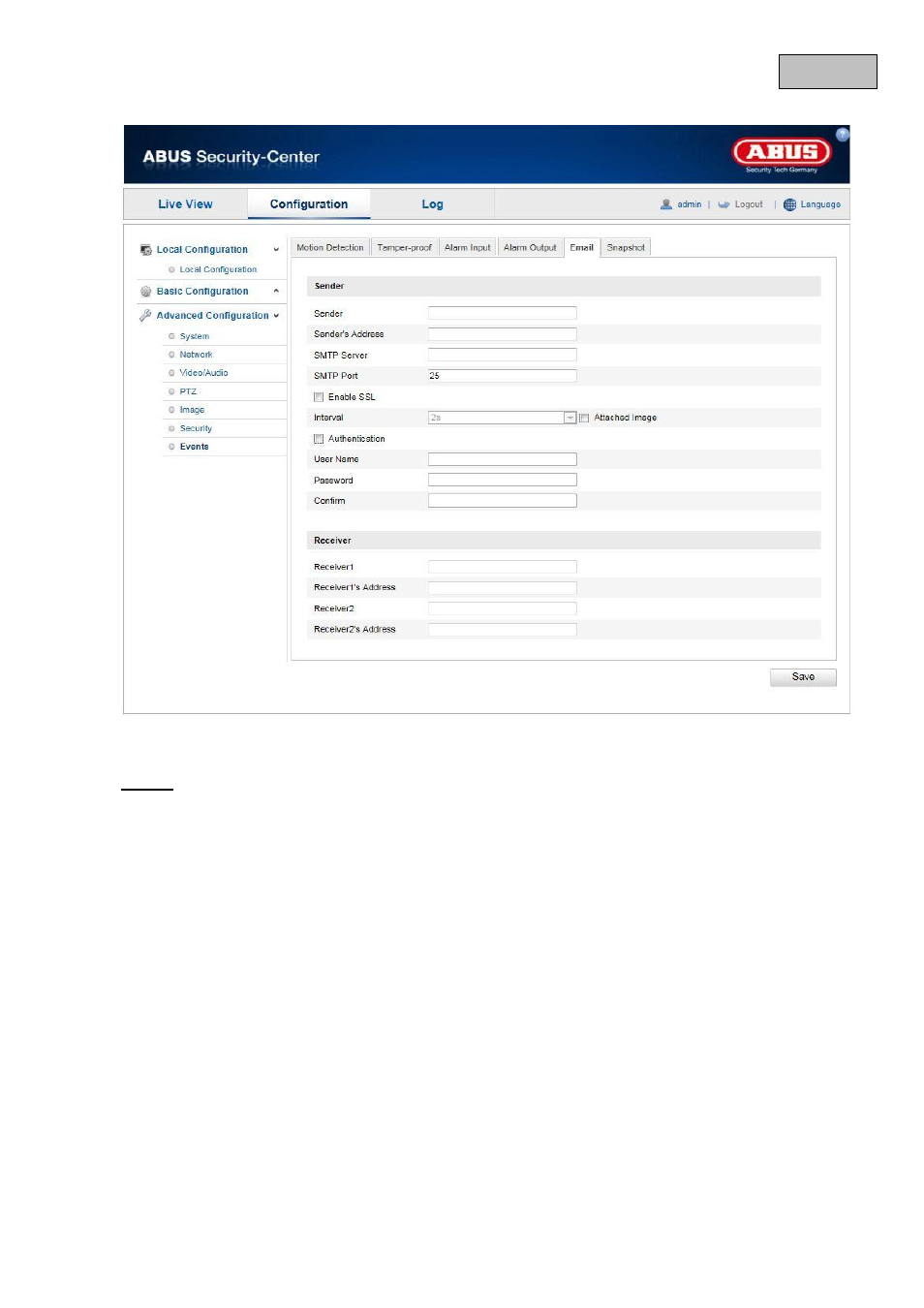Select the Configuration tab
Image resolution: width=924 pixels, height=1308 pixels.
click(309, 204)
